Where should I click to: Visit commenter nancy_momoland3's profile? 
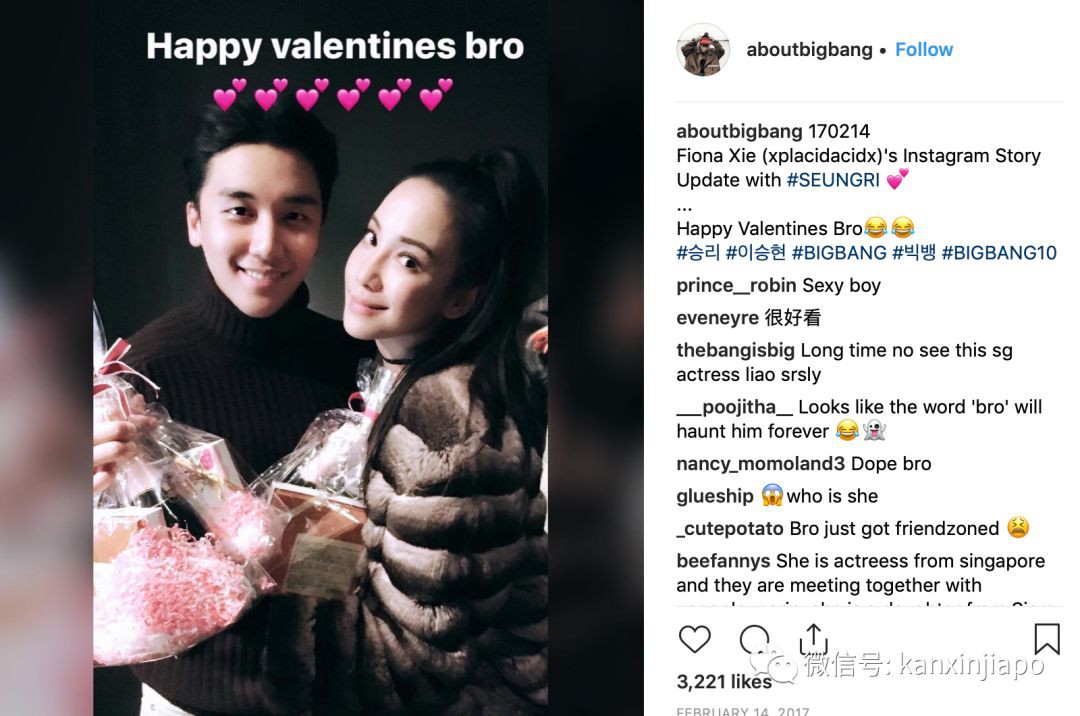click(760, 463)
